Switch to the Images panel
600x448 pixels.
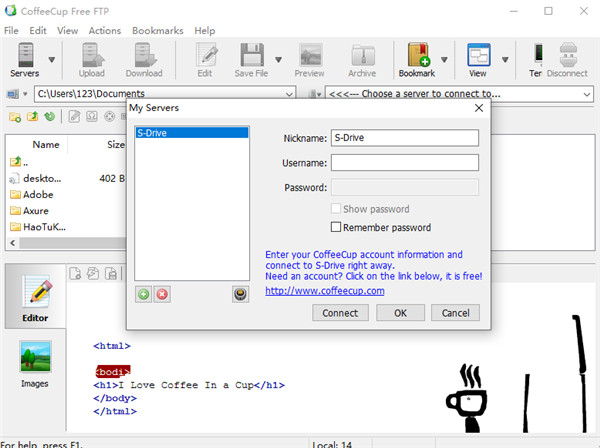[x=35, y=365]
